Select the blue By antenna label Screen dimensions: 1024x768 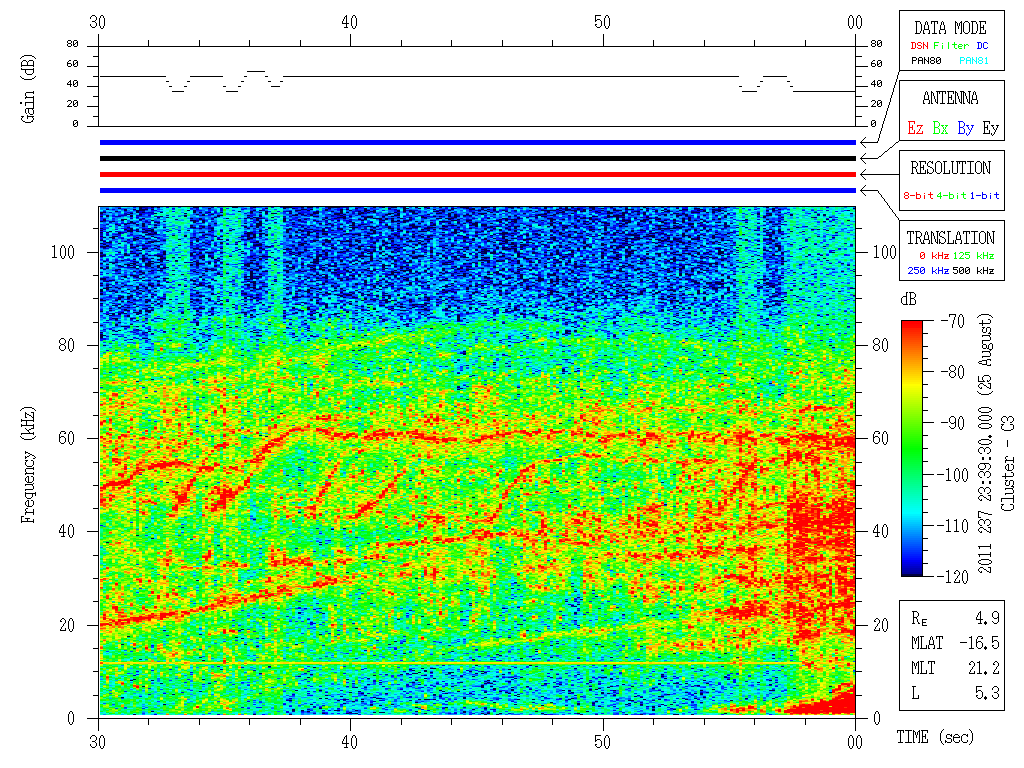tap(965, 128)
